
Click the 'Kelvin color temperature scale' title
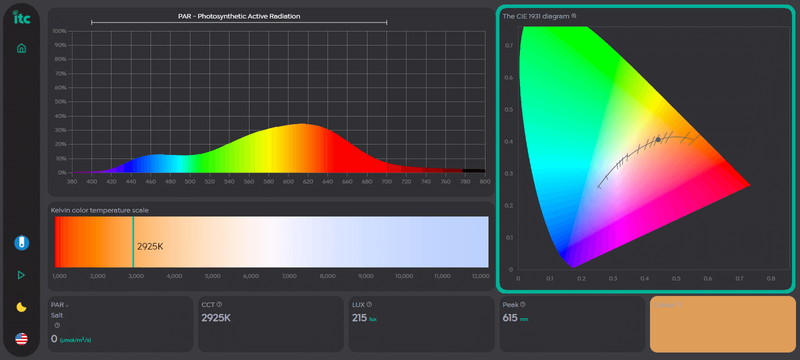pyautogui.click(x=100, y=210)
